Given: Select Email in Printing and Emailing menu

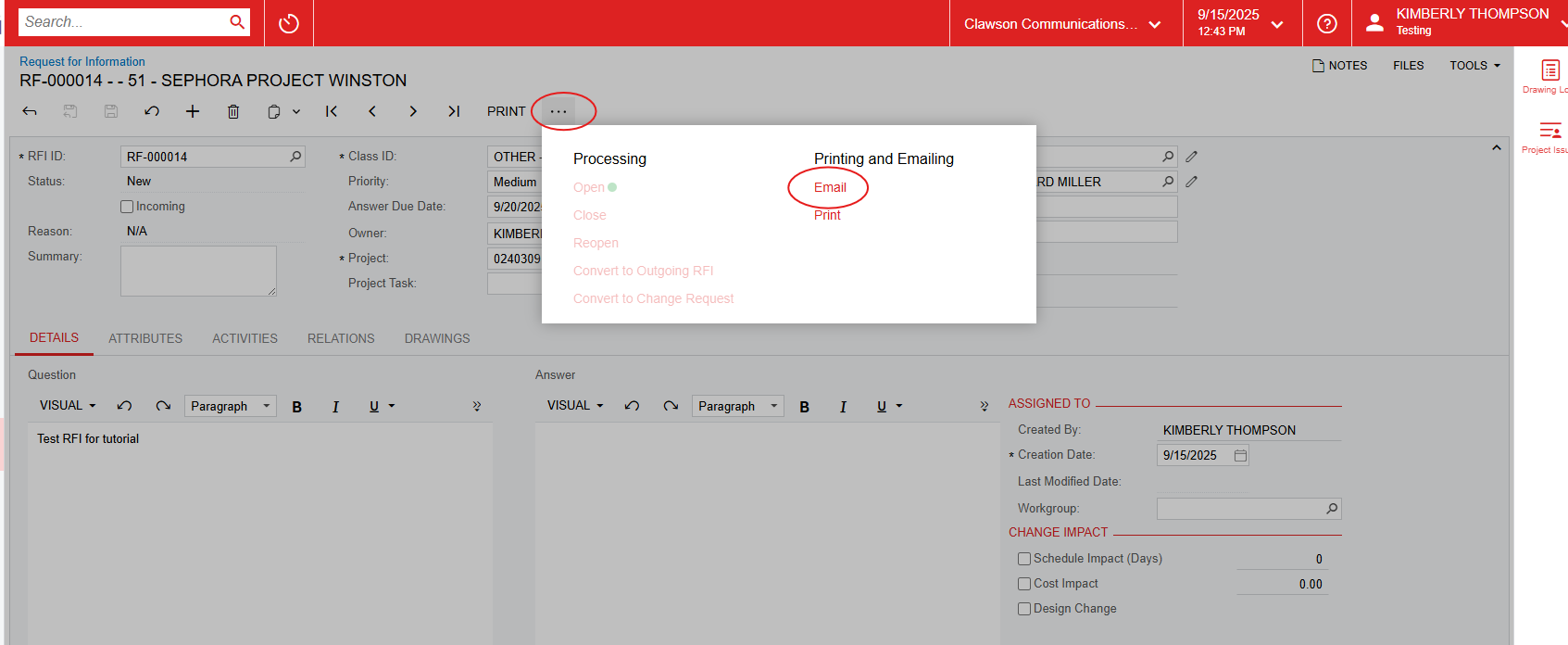Looking at the screenshot, I should [x=830, y=187].
